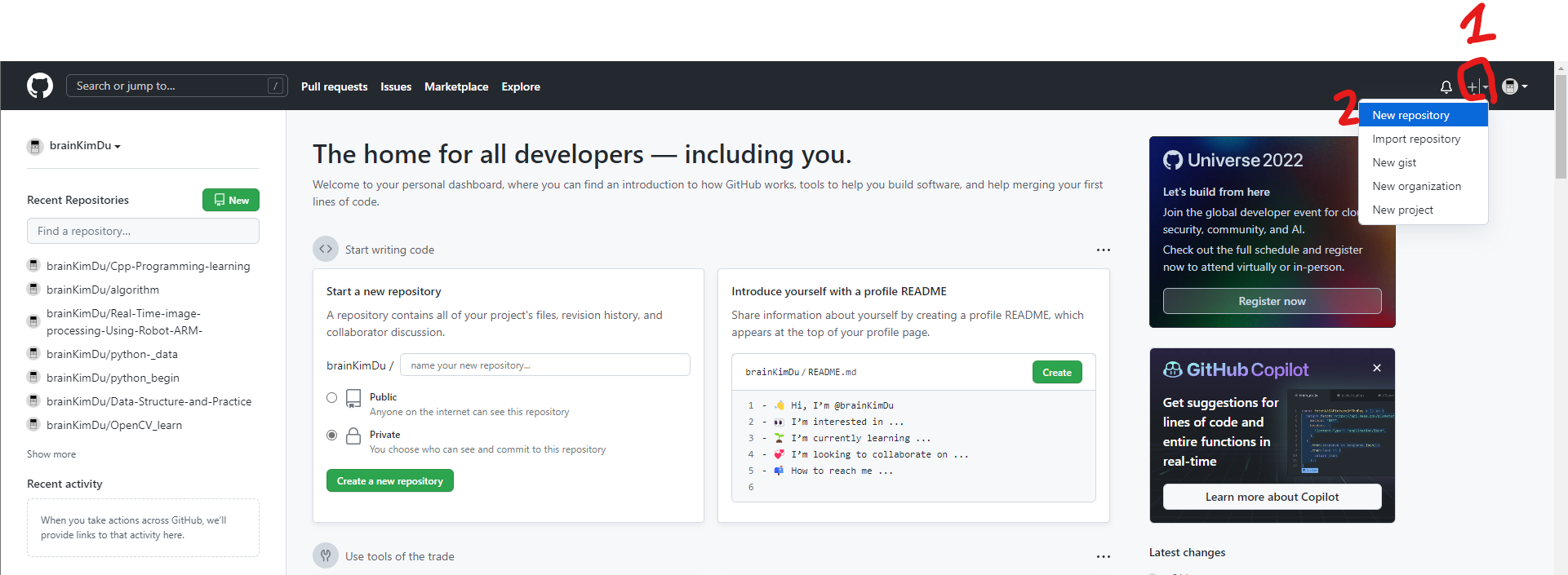Screen dimensions: 1568x575
Task: Click the brainKimDu account switcher dropdown
Action: (x=85, y=146)
